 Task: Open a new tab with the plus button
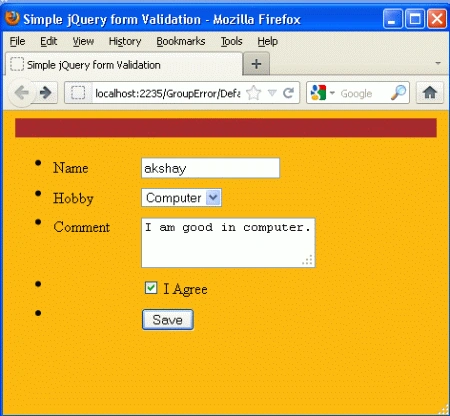coord(256,64)
